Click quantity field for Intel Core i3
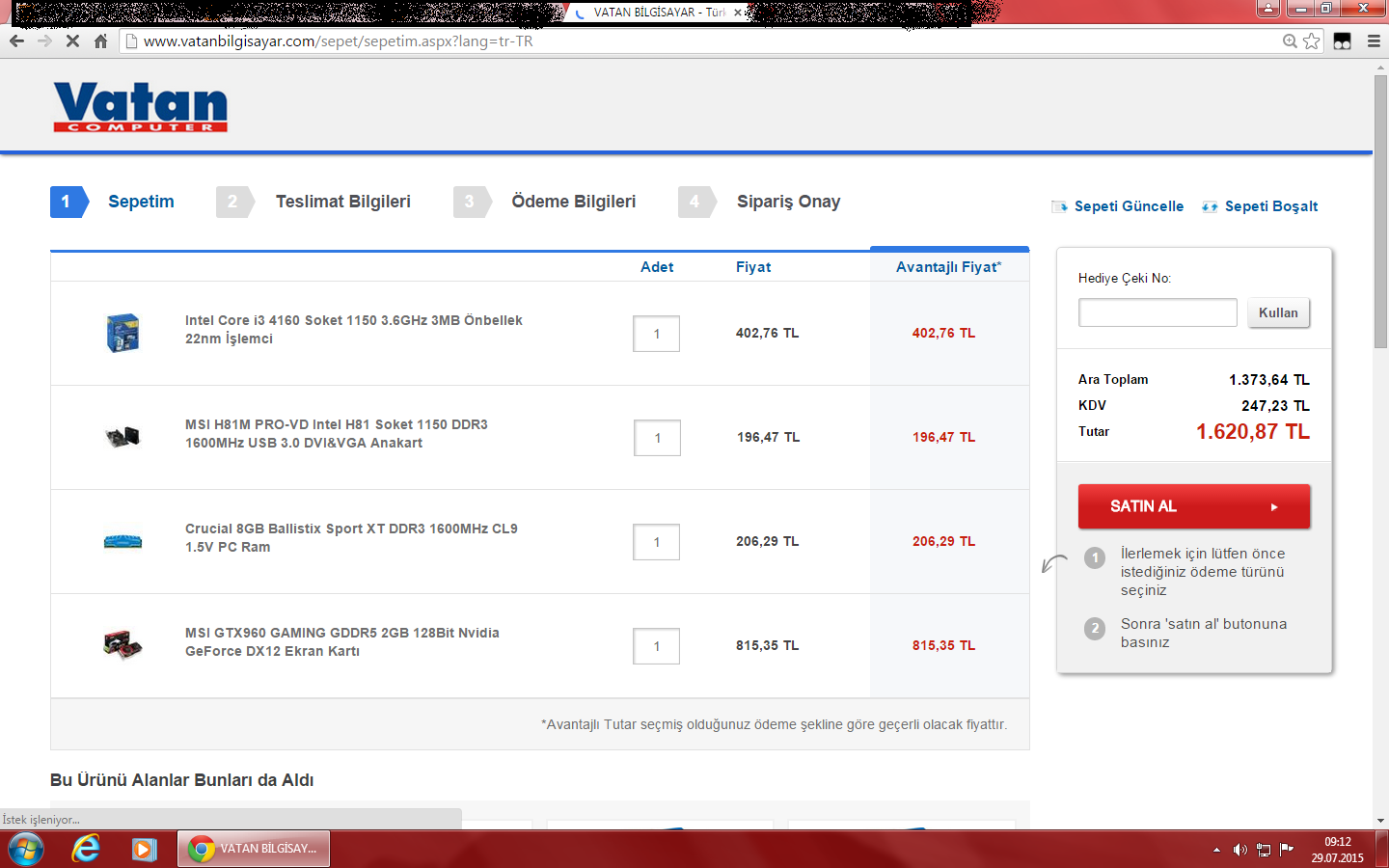Image resolution: width=1389 pixels, height=868 pixels. [657, 334]
